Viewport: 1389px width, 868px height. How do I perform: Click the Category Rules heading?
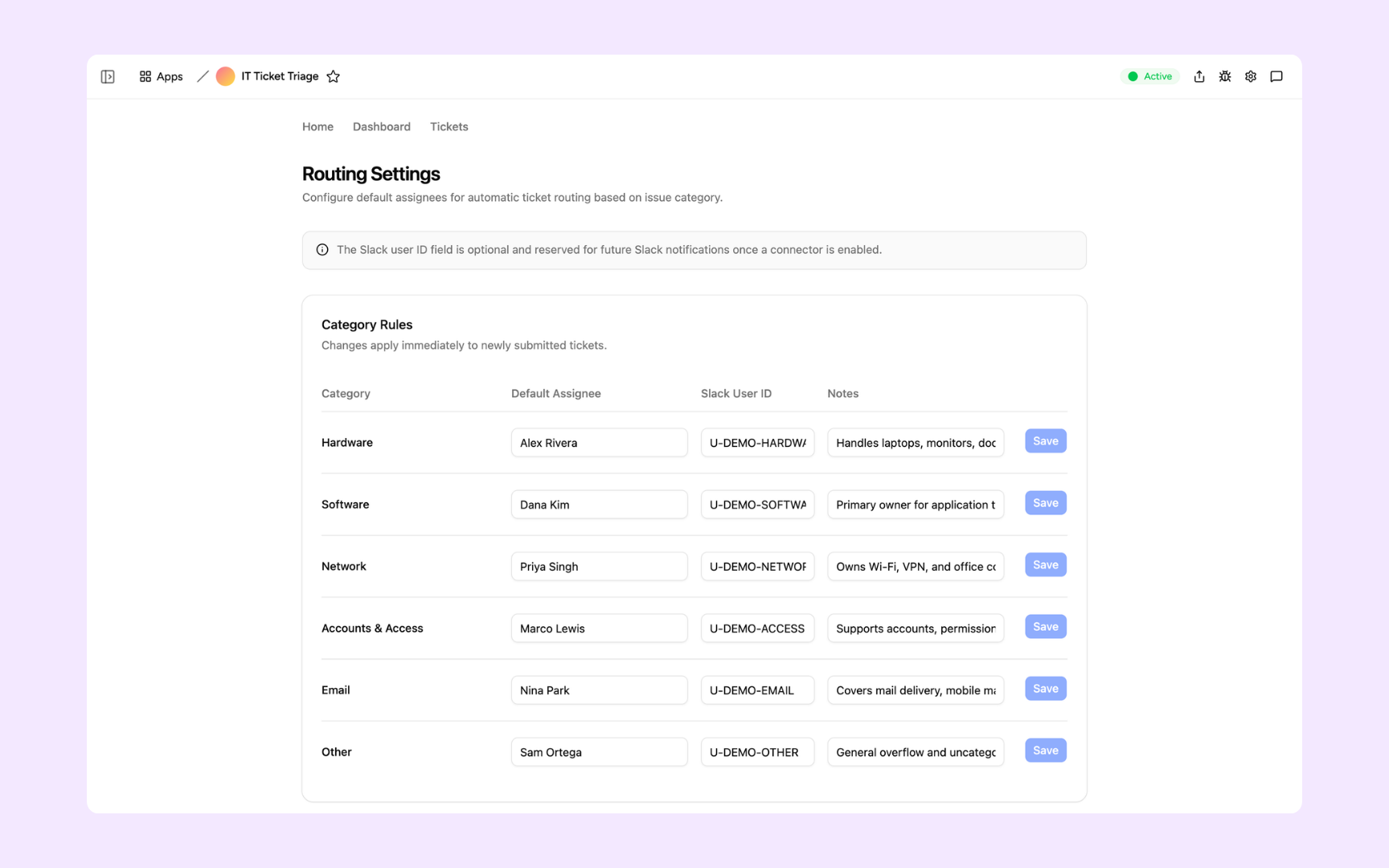click(x=367, y=325)
